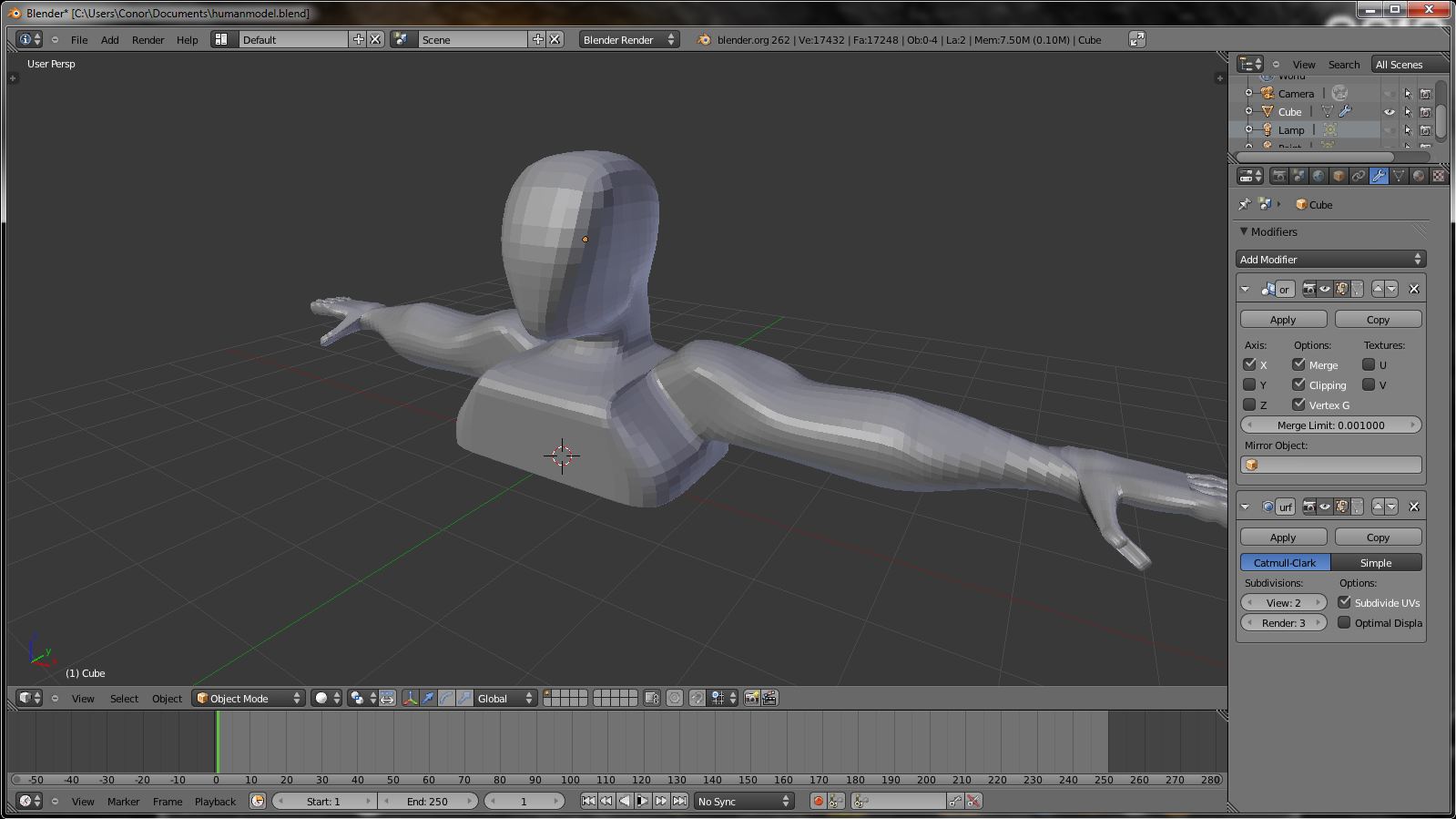Select the rotate manipulator arc icon
This screenshot has width=1456, height=819.
pyautogui.click(x=446, y=698)
